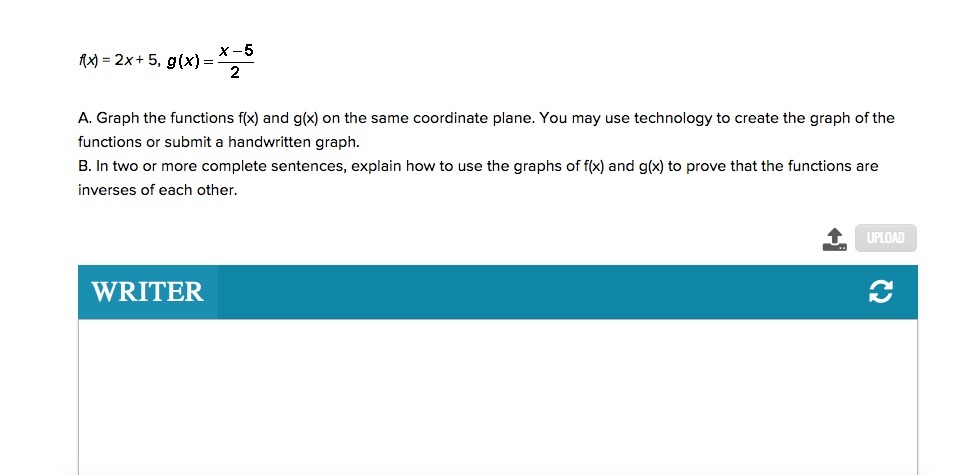Click the text "inverses of each other."
Viewport: 967px width, 475px height.
[x=157, y=190]
